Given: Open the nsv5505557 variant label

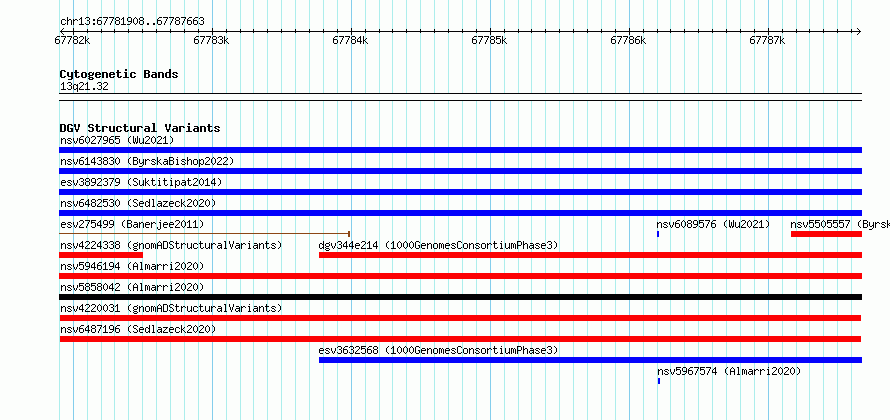Looking at the screenshot, I should point(840,224).
